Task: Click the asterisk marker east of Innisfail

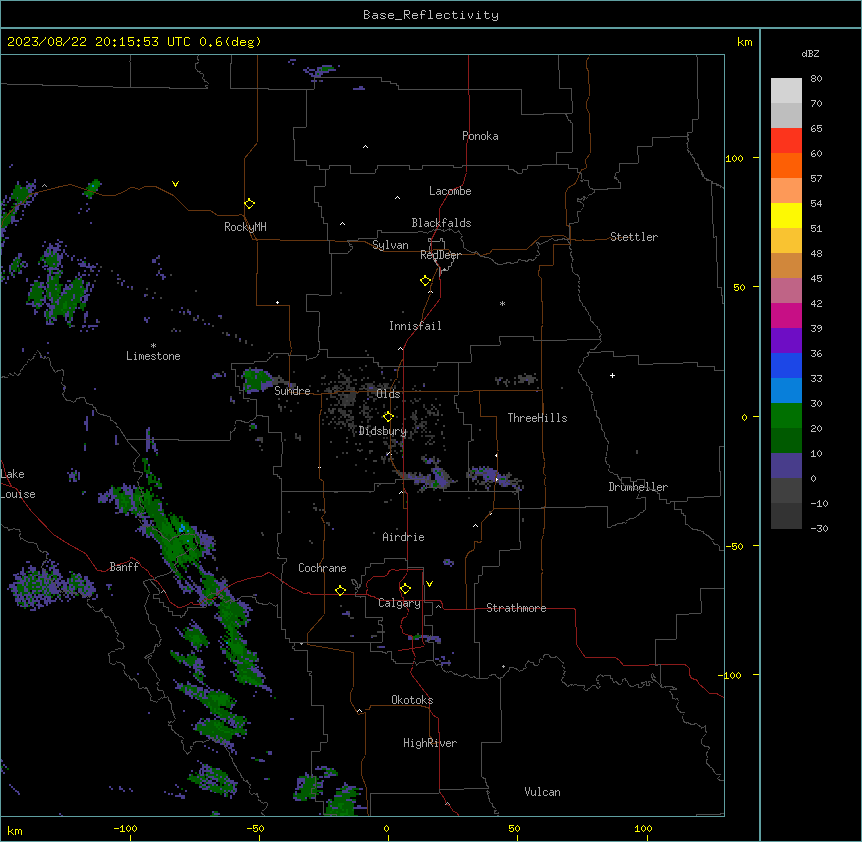Action: point(502,303)
